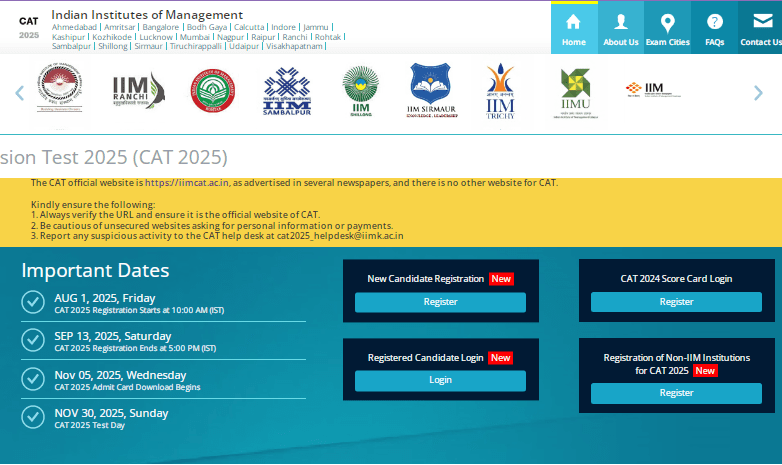Open the IIM Sirmaur logo
The height and width of the screenshot is (465, 782).
430,93
